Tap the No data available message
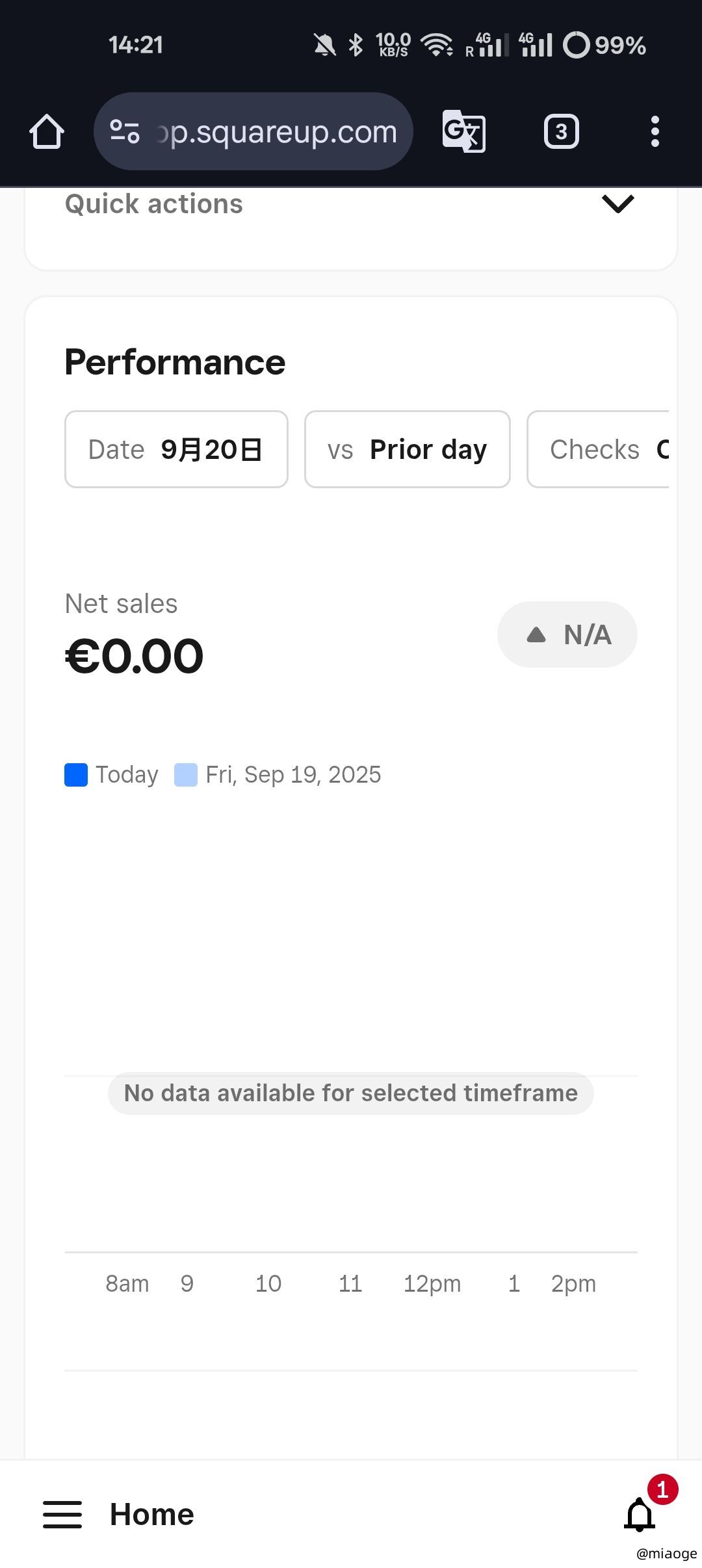Image resolution: width=702 pixels, height=1568 pixels. click(x=351, y=1093)
